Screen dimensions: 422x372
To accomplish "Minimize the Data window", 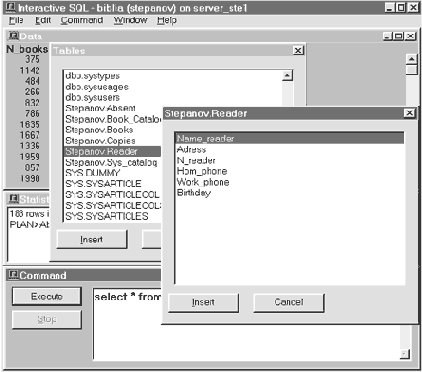I will tap(388, 36).
